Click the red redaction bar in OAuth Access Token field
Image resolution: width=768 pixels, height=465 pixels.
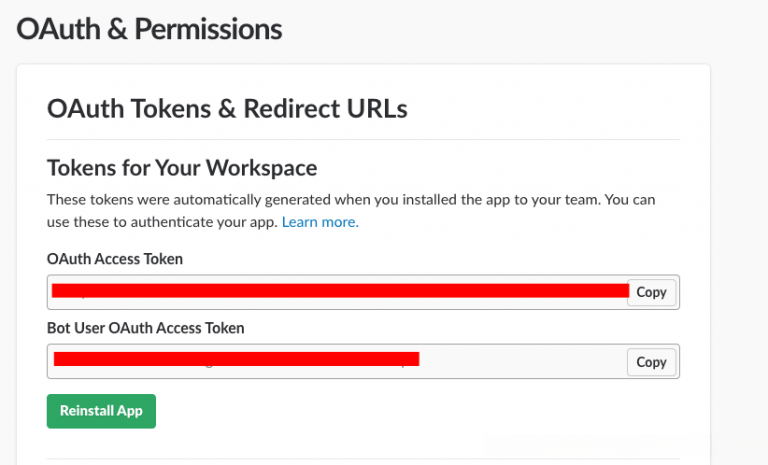(340, 290)
